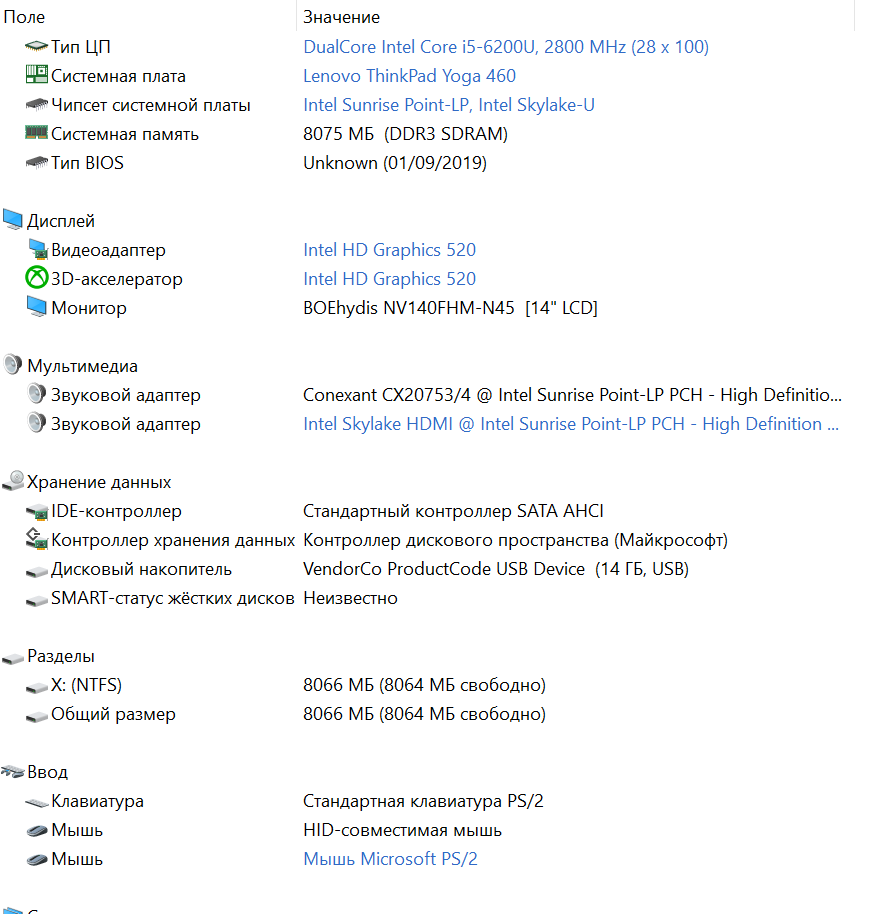896x914 pixels.
Task: Select the Видеоадаптер field label
Action: [x=108, y=250]
